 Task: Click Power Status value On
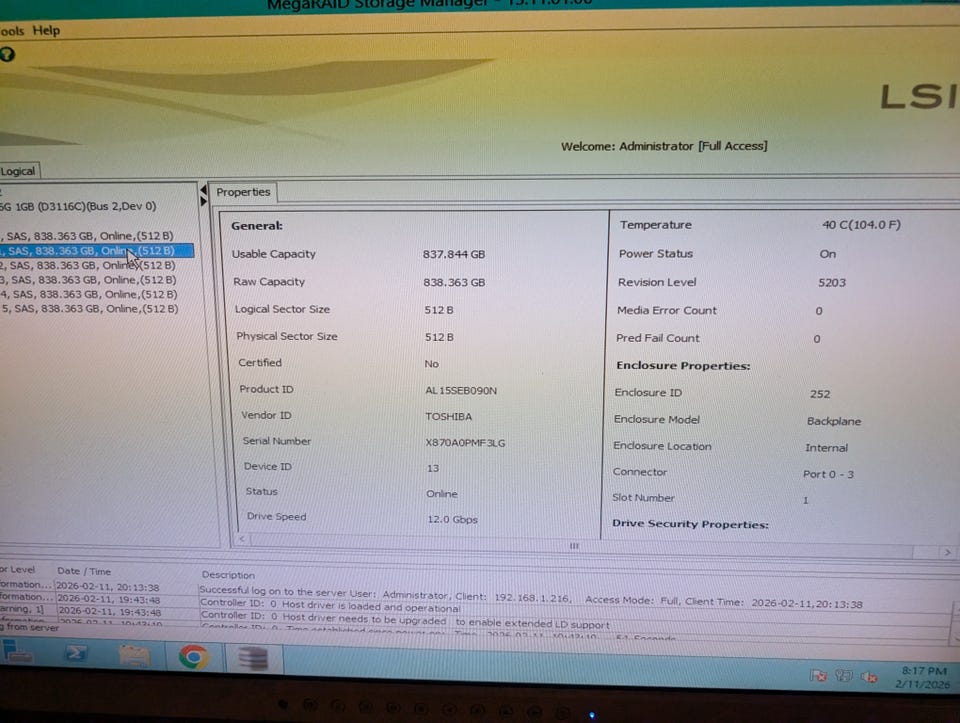point(828,254)
